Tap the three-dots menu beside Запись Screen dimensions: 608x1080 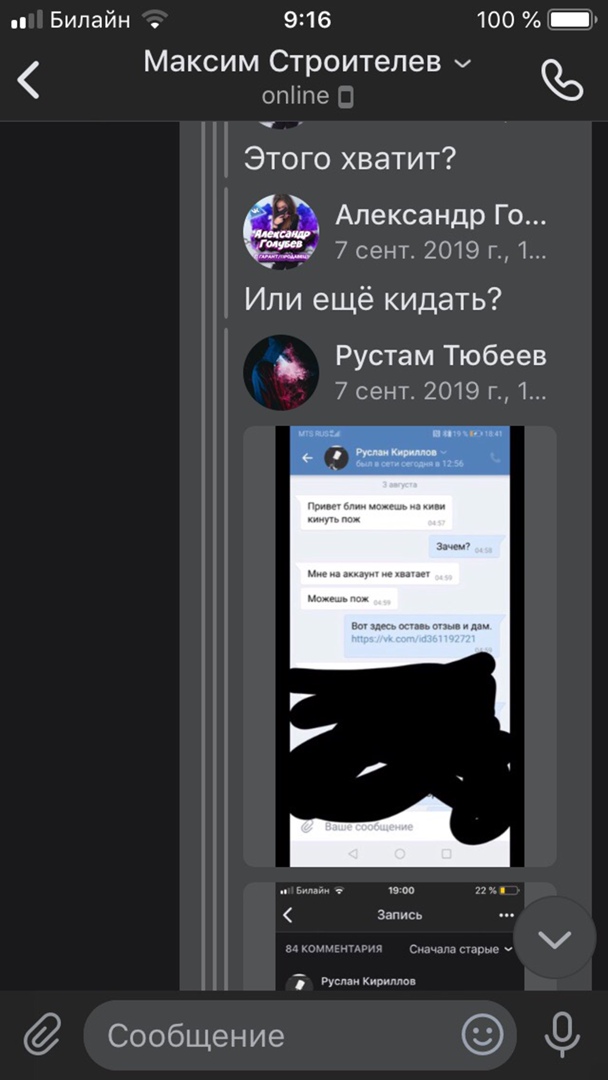[x=507, y=915]
